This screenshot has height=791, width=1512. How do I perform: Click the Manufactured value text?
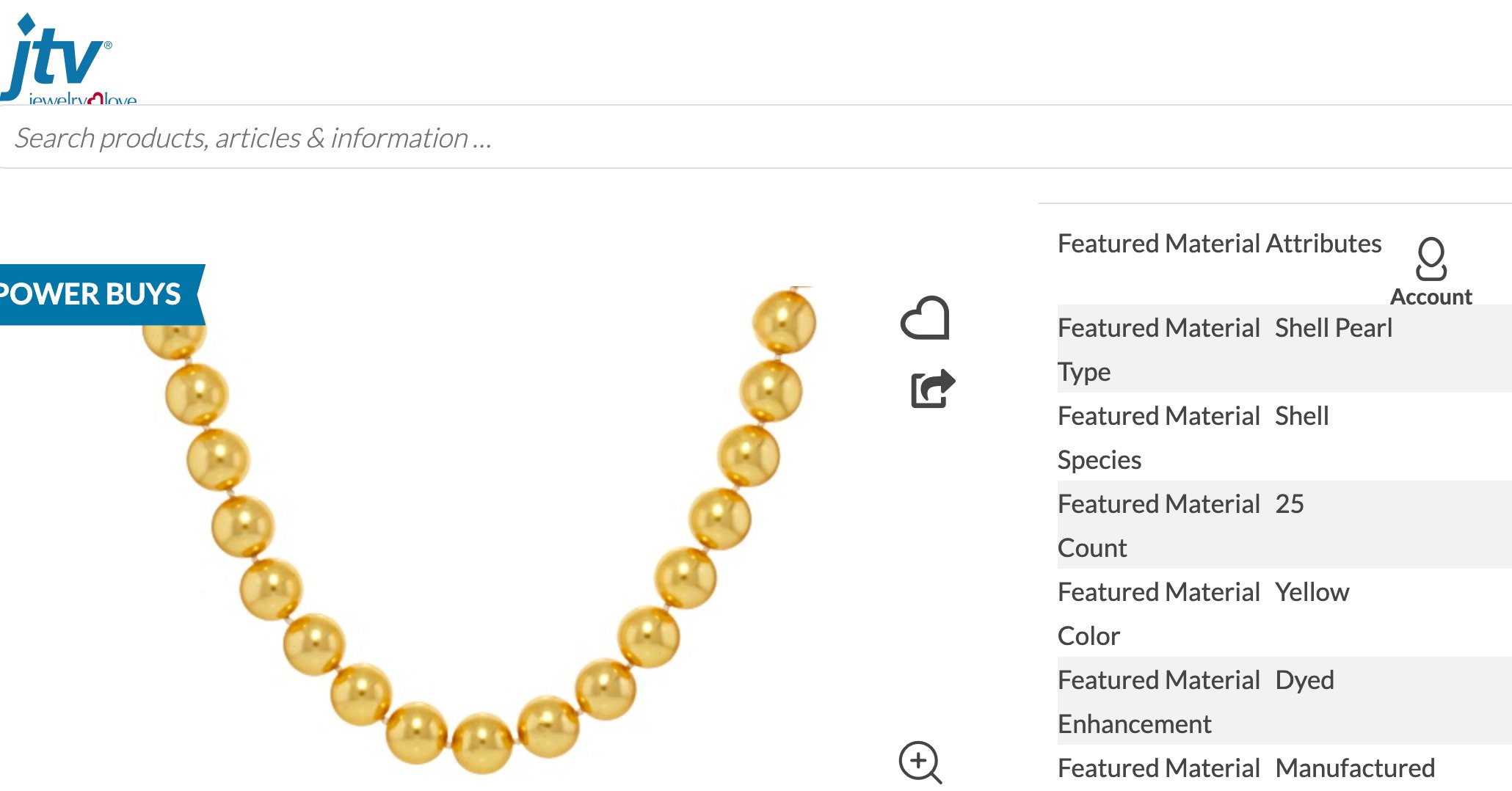click(1355, 768)
